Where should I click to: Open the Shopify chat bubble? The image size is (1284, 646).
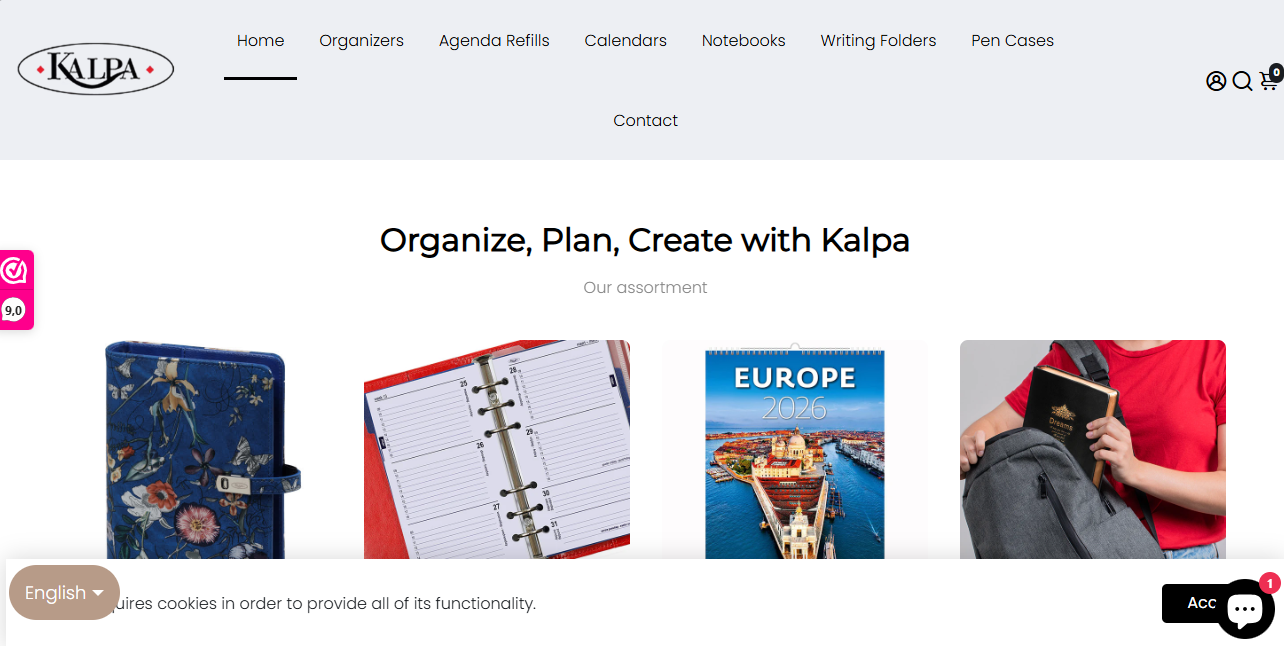point(1245,608)
